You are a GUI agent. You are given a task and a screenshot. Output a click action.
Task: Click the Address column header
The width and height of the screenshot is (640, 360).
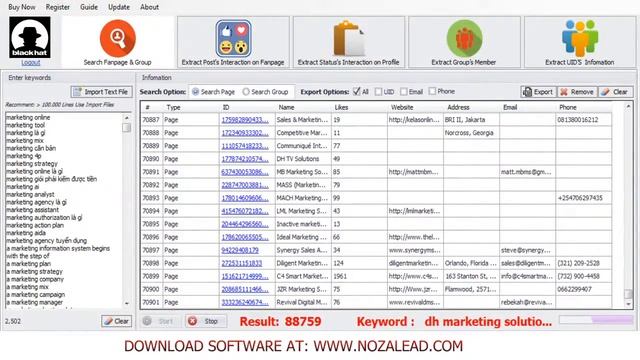tap(471, 107)
